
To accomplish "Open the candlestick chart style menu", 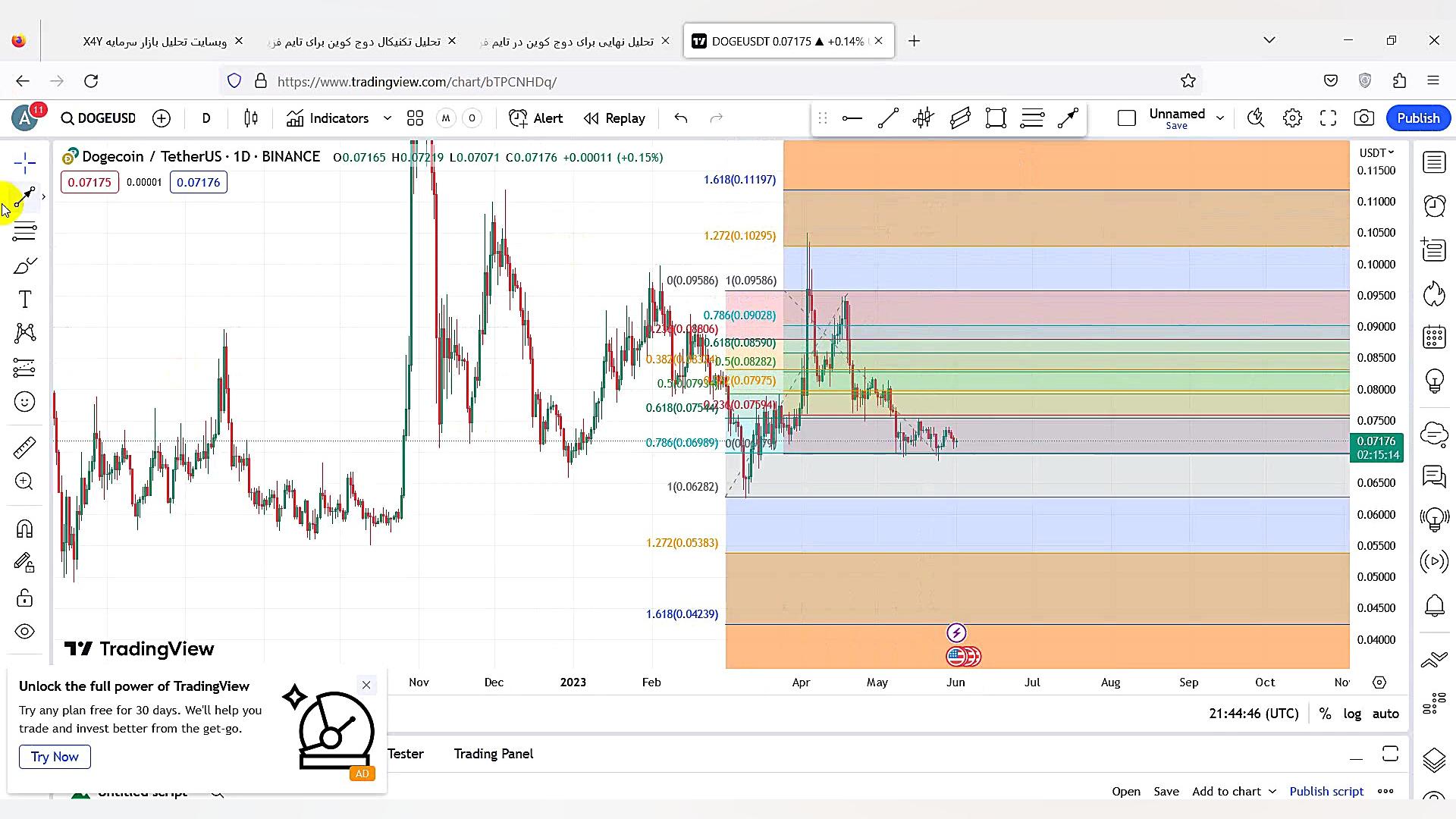I will [x=251, y=118].
